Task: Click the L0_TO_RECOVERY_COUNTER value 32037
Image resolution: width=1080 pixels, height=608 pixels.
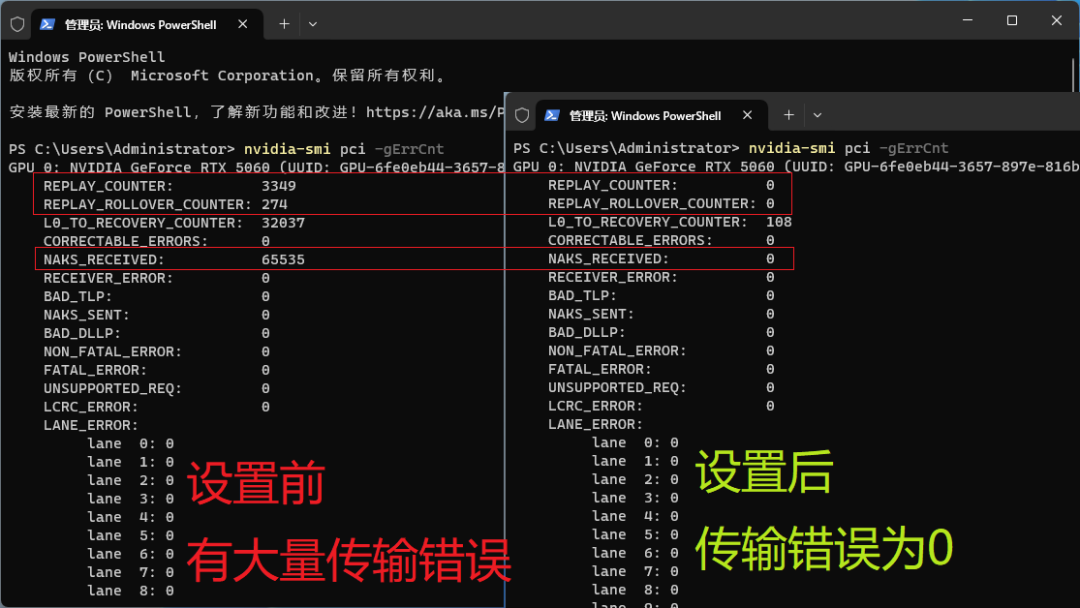Action: coord(283,223)
